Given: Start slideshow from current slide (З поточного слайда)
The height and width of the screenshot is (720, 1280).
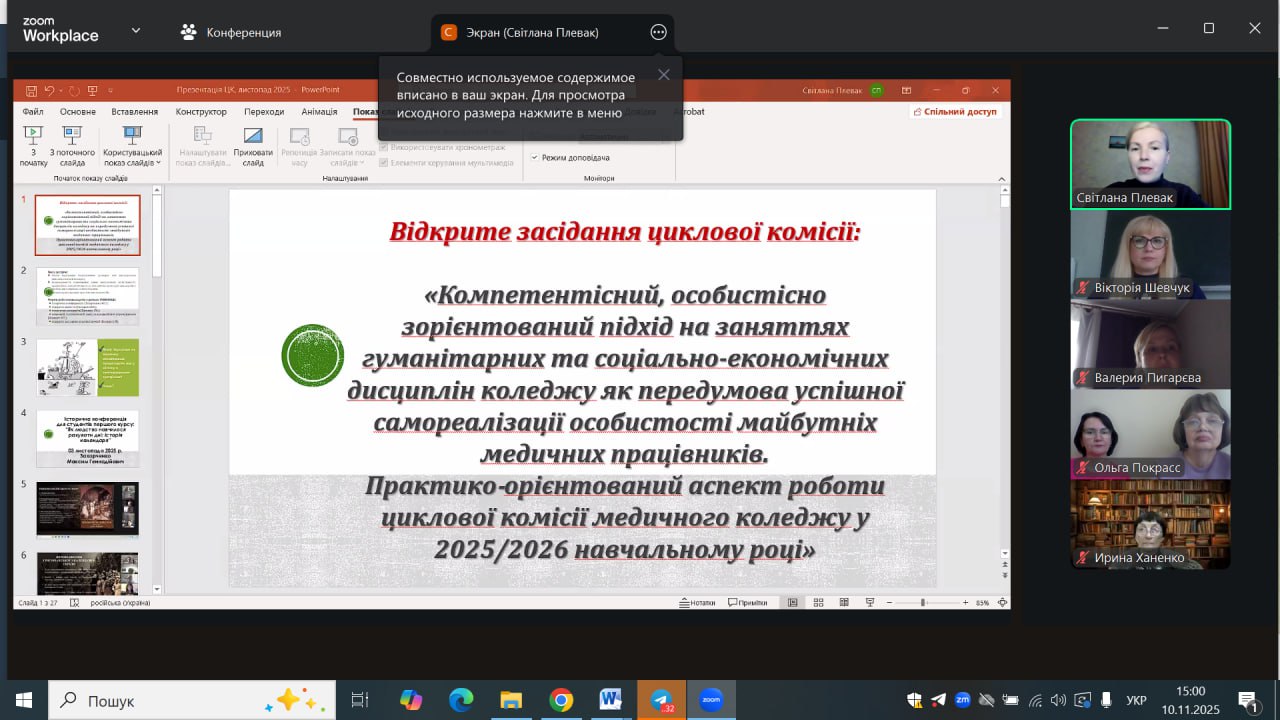Looking at the screenshot, I should pyautogui.click(x=72, y=144).
